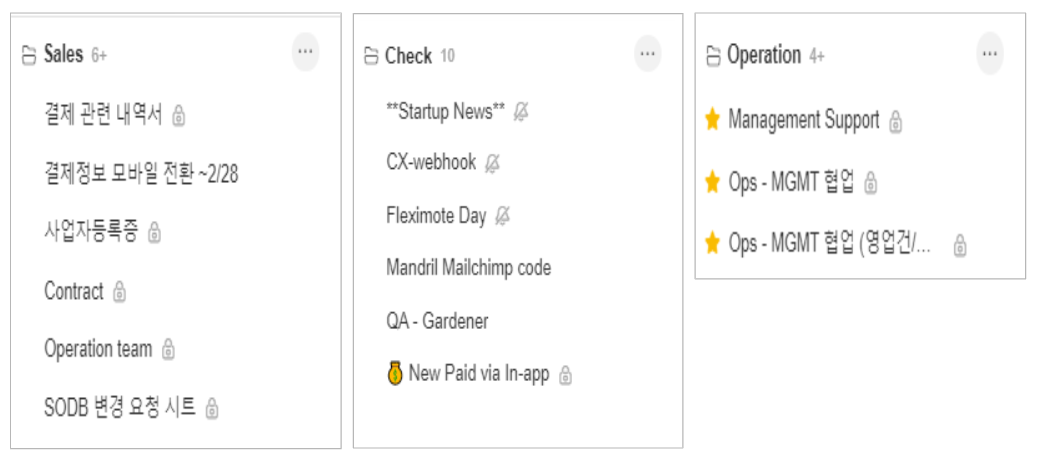Image resolution: width=1037 pixels, height=460 pixels.
Task: Collapse the Operation folder icon
Action: point(713,56)
